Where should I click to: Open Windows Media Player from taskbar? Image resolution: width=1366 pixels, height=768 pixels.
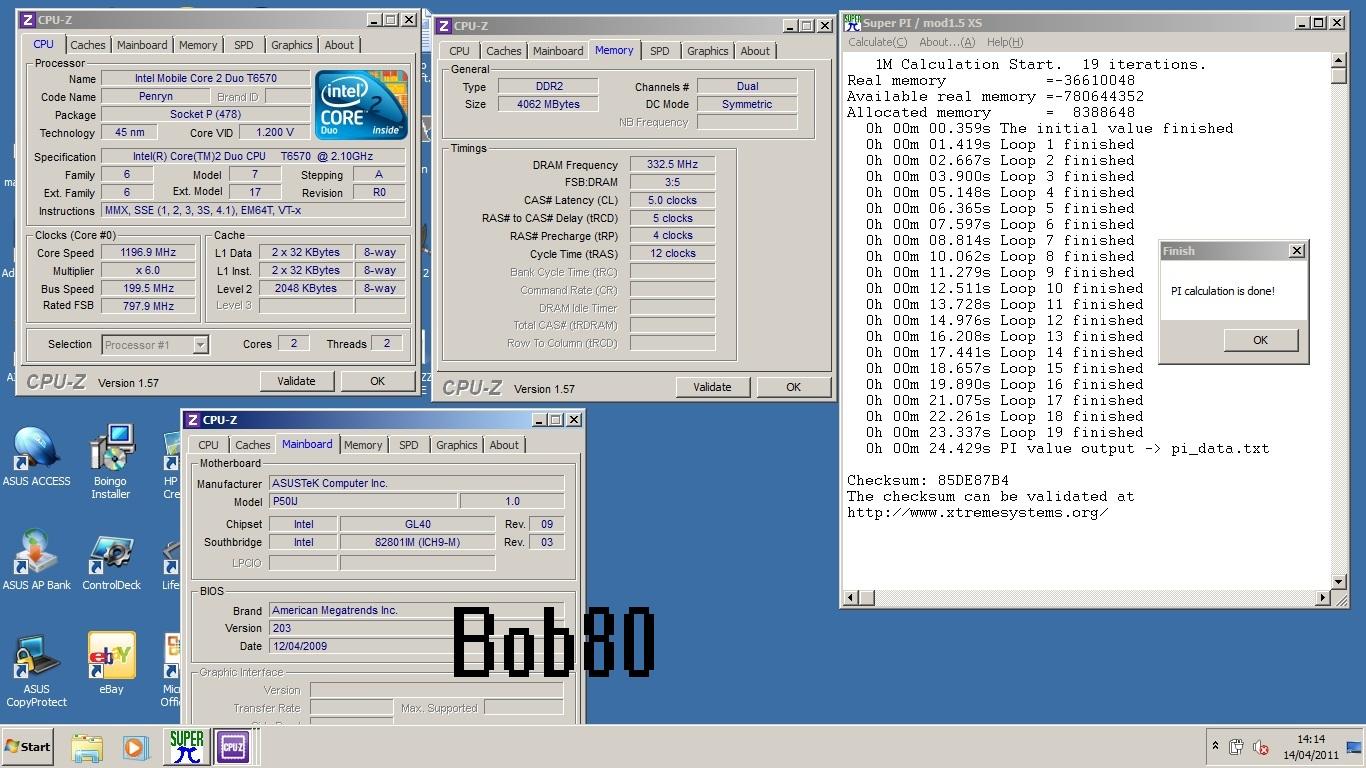pyautogui.click(x=135, y=747)
